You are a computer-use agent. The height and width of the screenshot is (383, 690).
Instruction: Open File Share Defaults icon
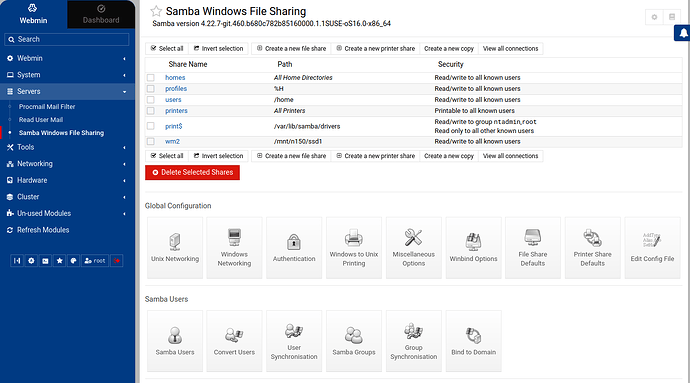click(533, 247)
